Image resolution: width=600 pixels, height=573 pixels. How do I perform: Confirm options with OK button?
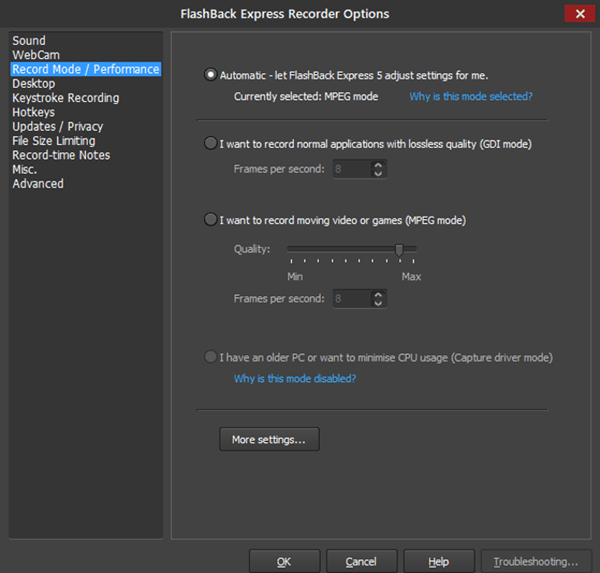tap(284, 562)
